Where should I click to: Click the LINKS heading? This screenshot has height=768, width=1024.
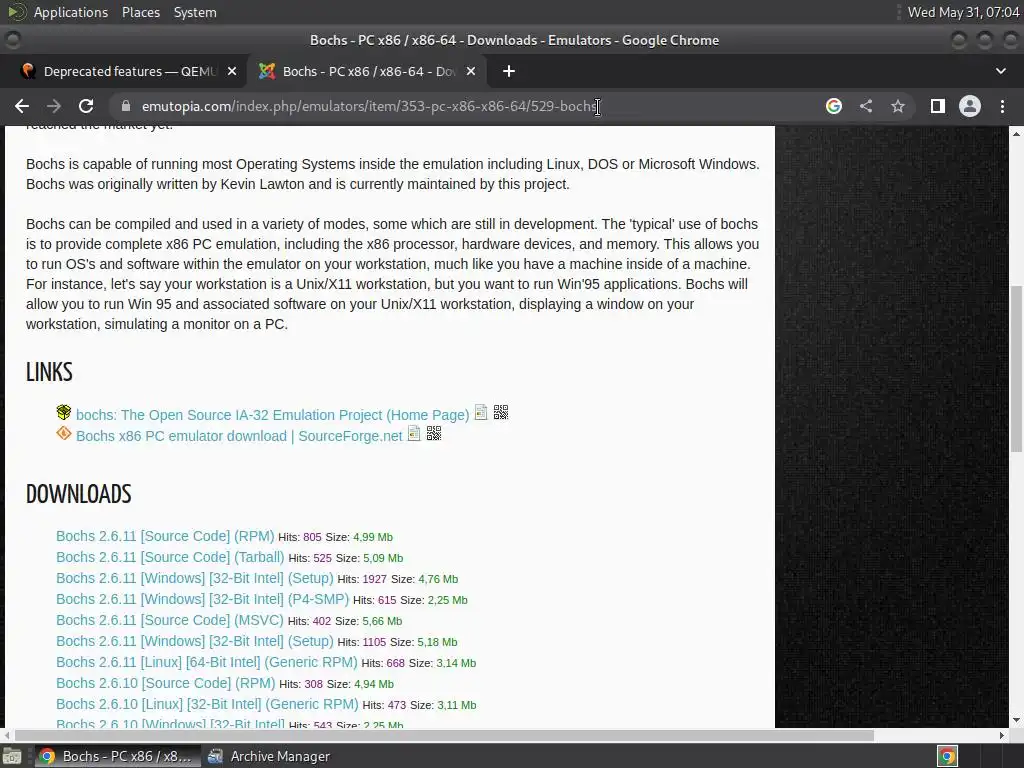pos(50,372)
